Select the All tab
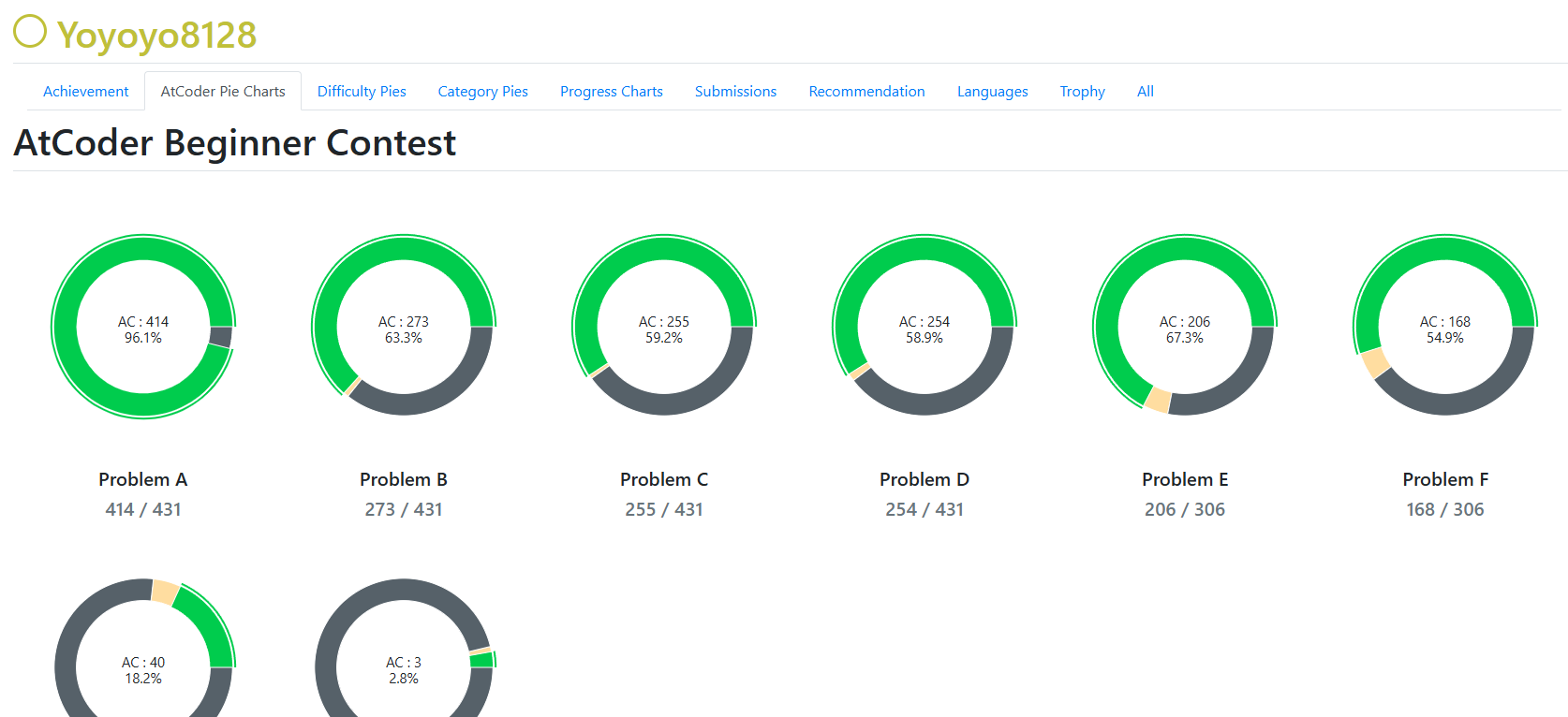 (1145, 92)
